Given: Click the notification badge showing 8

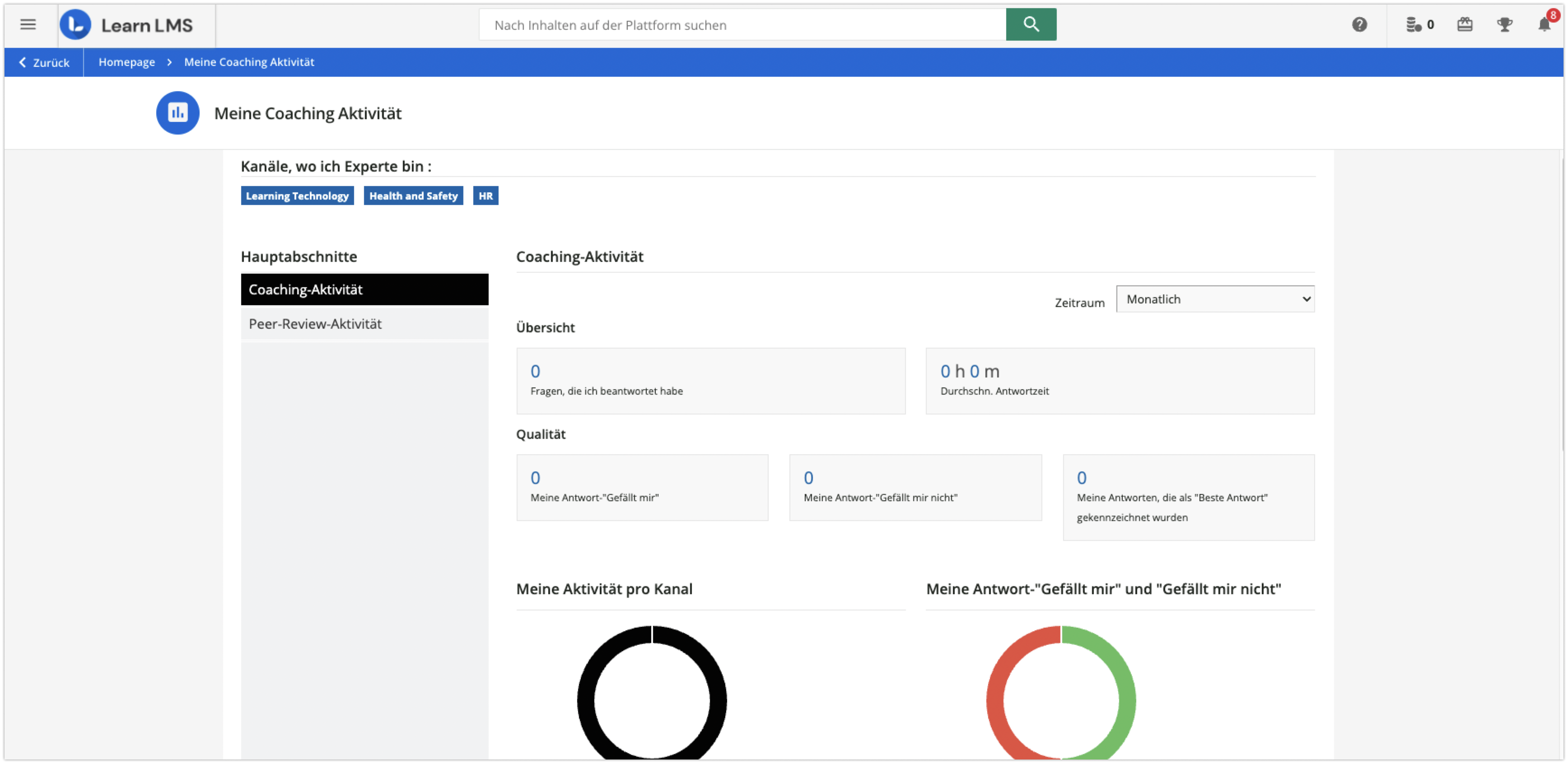Looking at the screenshot, I should 1554,14.
